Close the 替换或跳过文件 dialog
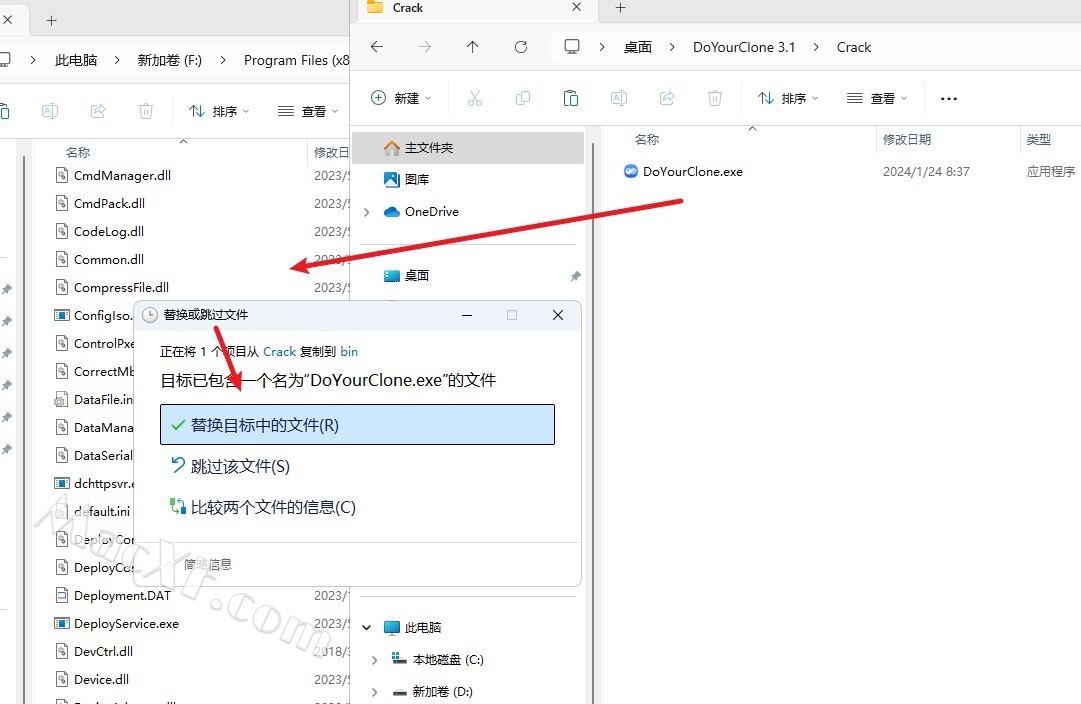This screenshot has height=704, width=1081. point(558,315)
